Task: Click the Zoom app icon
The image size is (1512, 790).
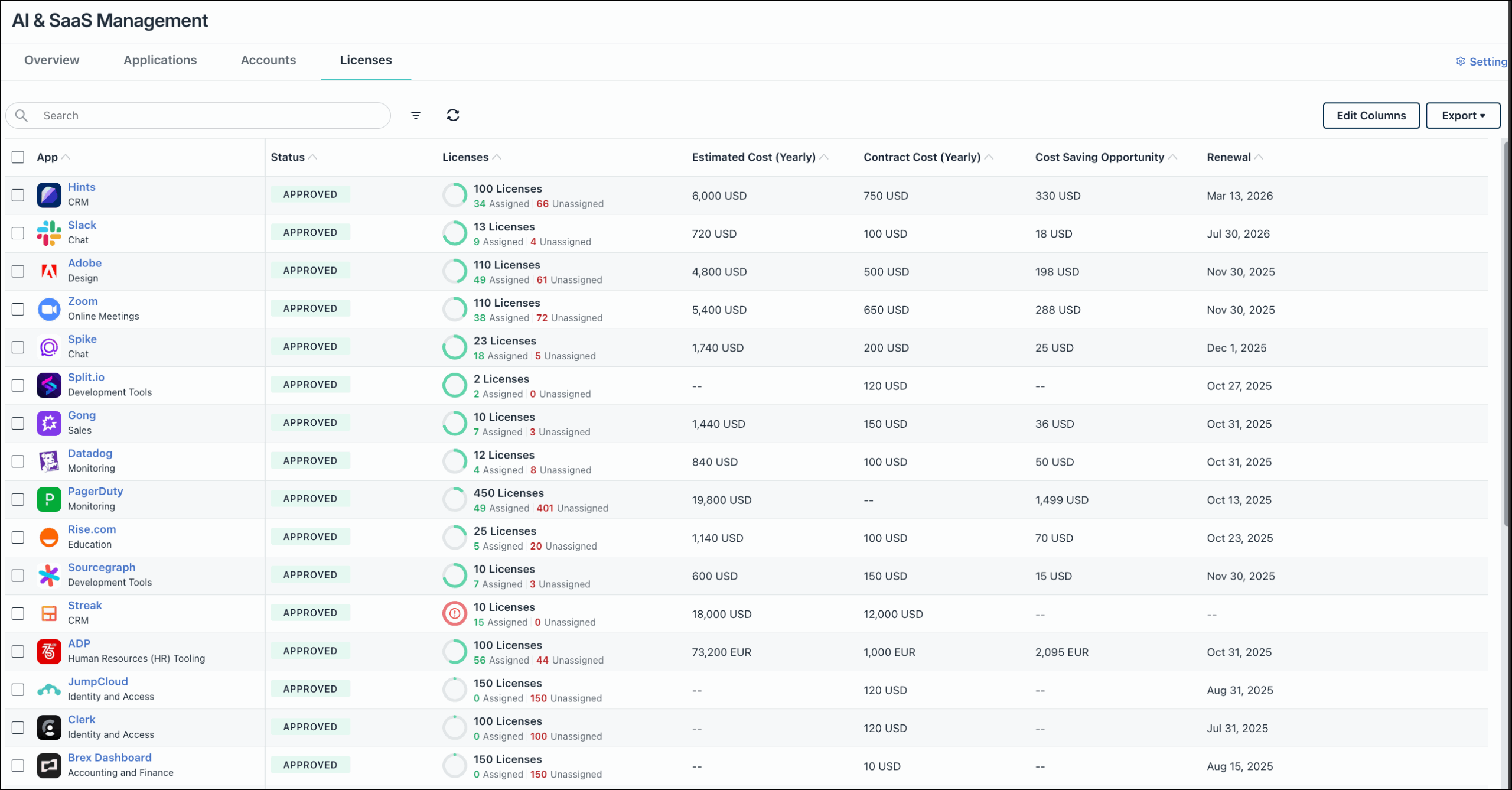Action: point(48,309)
